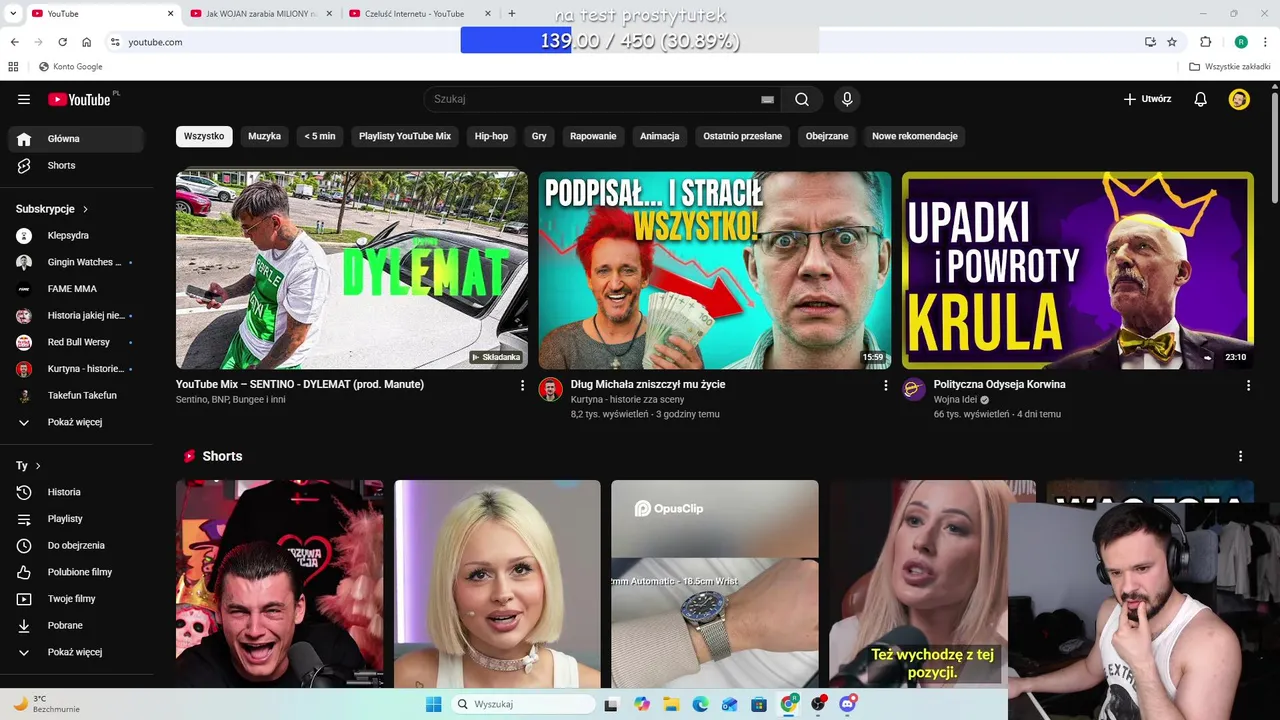
Task: Go back in Chrome
Action: coord(14,42)
